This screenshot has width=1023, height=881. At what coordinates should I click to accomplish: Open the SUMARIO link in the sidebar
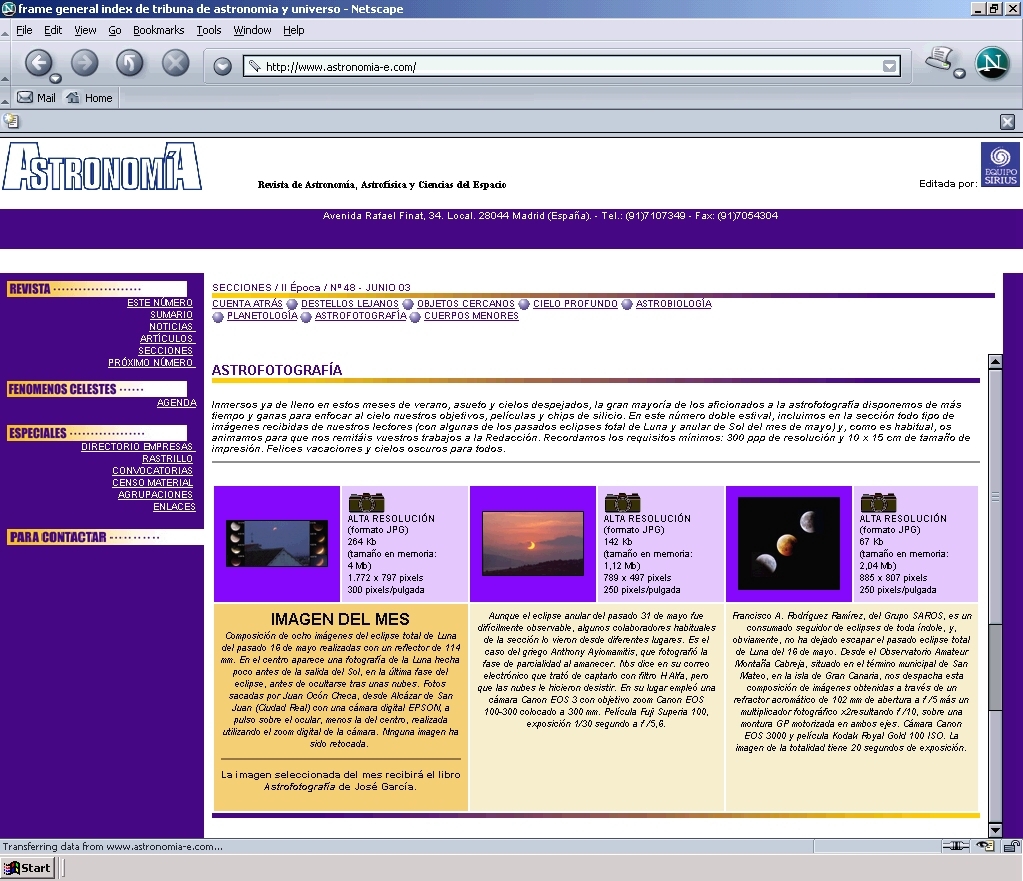pos(171,315)
